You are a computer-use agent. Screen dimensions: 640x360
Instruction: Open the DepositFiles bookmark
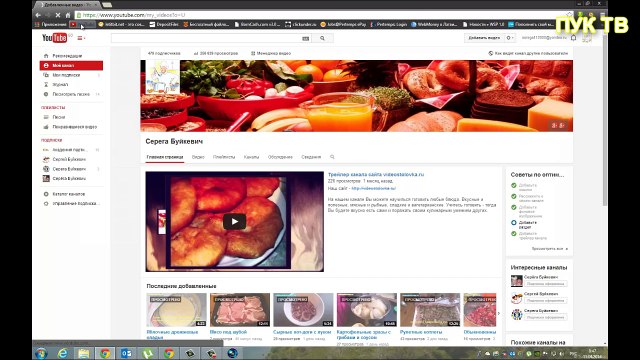164,24
